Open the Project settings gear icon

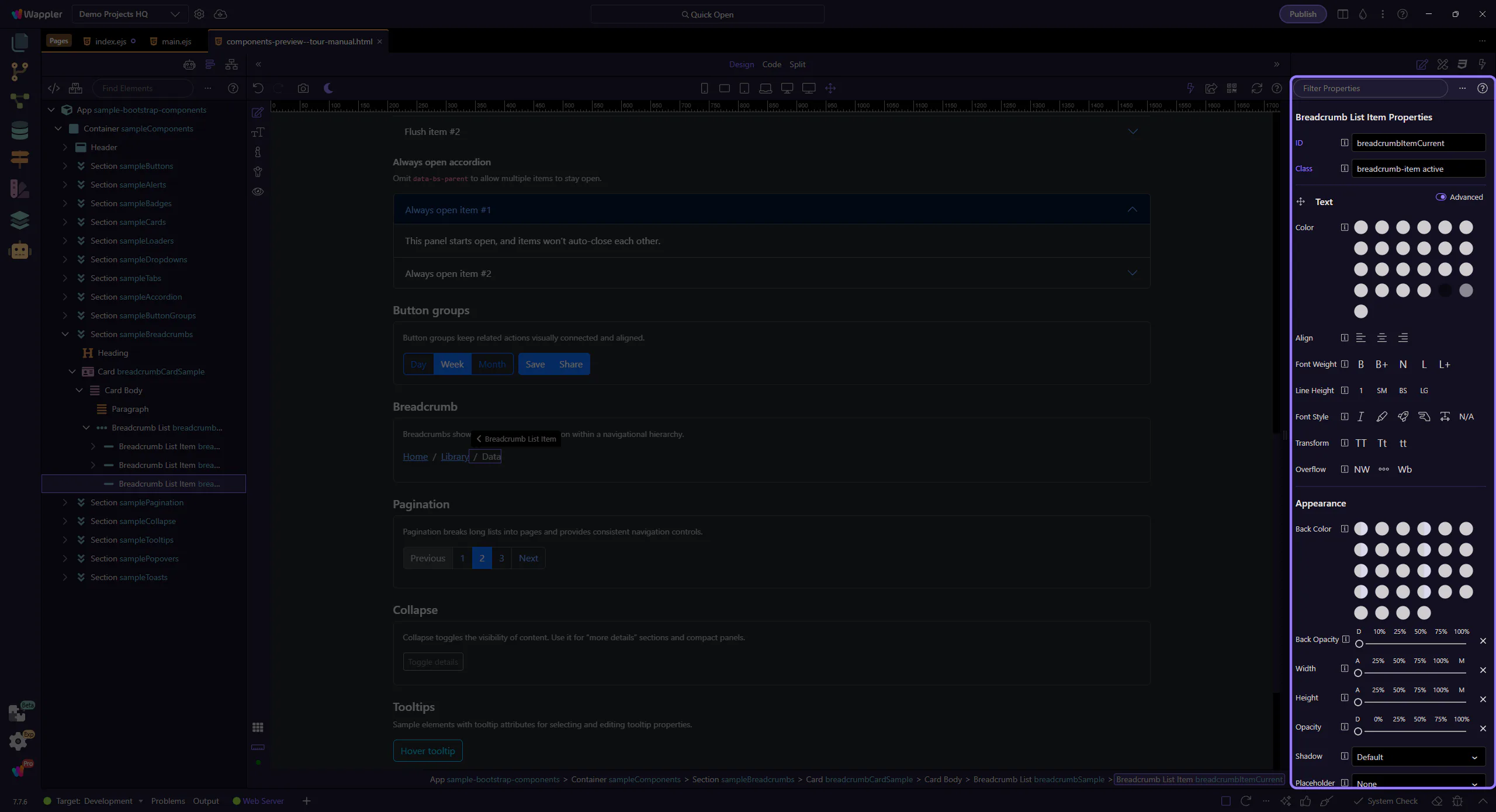[199, 14]
